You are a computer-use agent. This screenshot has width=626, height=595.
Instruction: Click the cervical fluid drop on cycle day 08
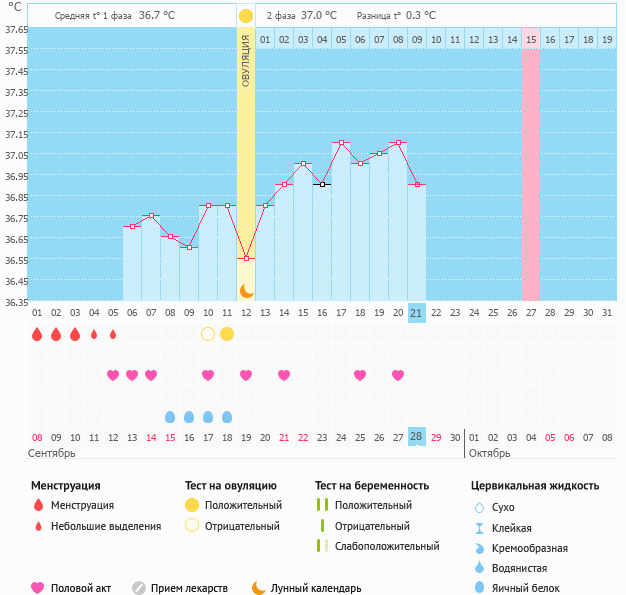[x=170, y=417]
